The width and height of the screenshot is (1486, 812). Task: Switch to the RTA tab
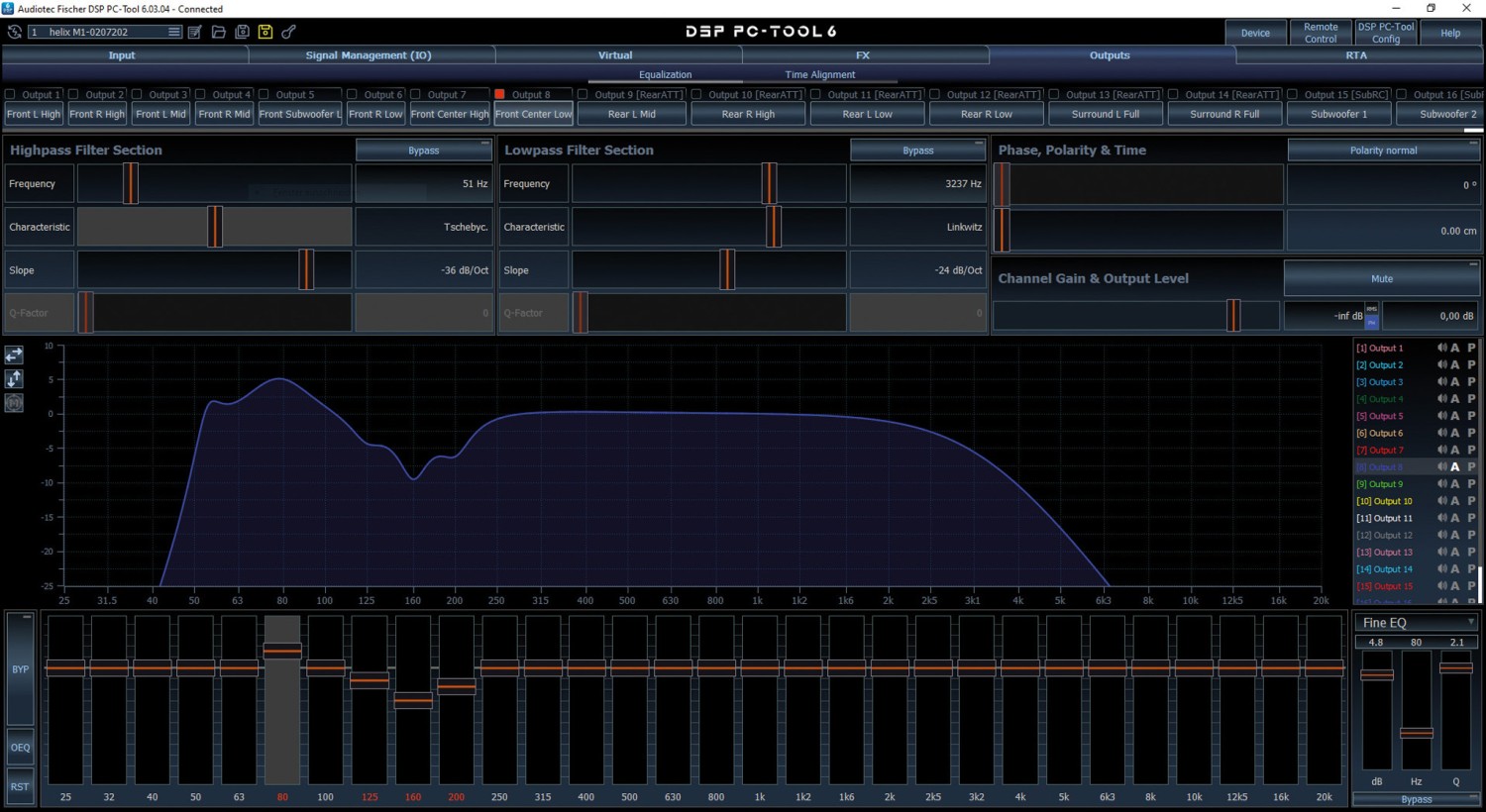pyautogui.click(x=1356, y=55)
